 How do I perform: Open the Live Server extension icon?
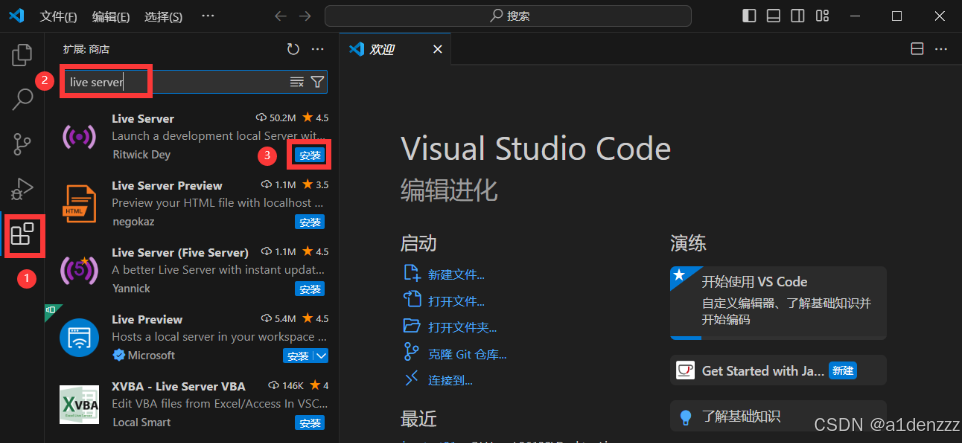79,136
